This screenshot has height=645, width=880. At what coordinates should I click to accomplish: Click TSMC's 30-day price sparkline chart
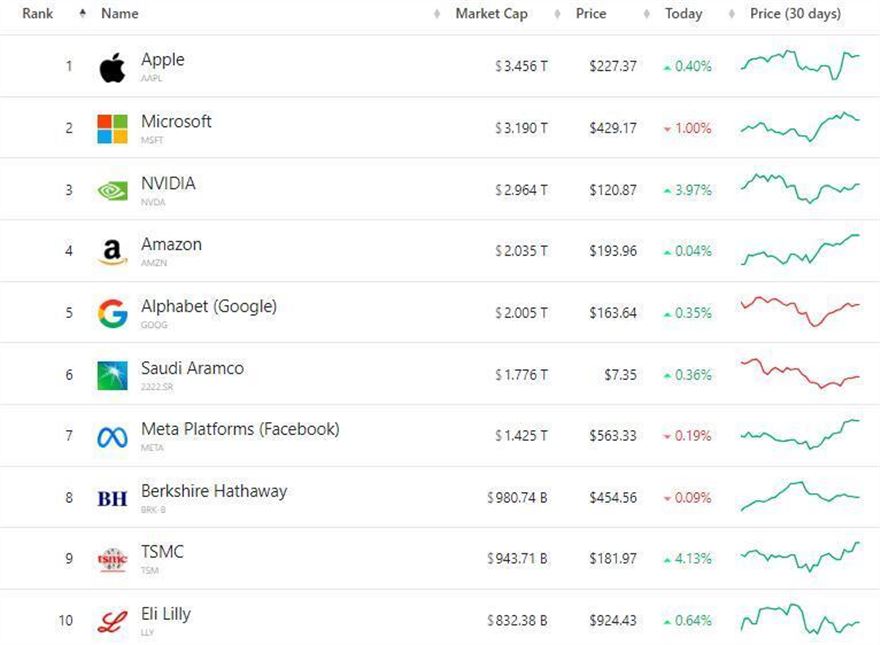pyautogui.click(x=800, y=557)
